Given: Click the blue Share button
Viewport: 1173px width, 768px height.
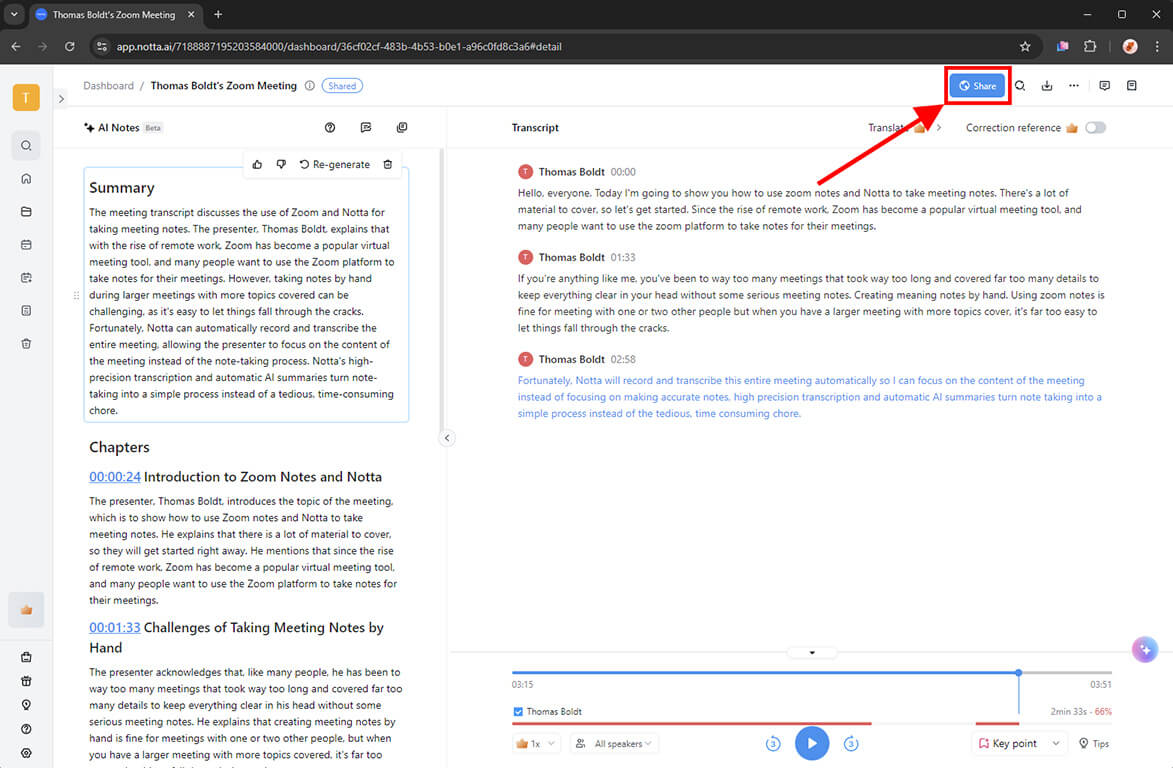Looking at the screenshot, I should point(978,86).
